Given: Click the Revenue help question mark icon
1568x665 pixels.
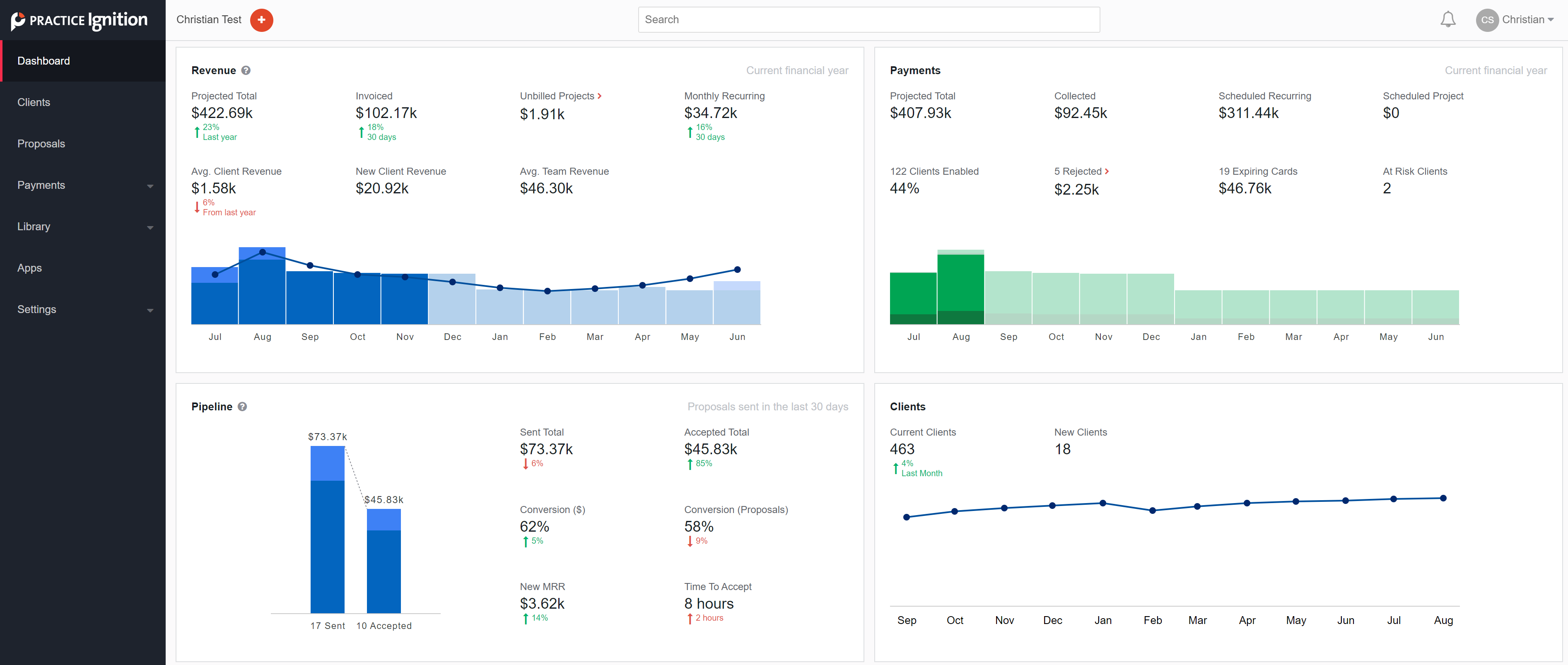Looking at the screenshot, I should point(246,70).
